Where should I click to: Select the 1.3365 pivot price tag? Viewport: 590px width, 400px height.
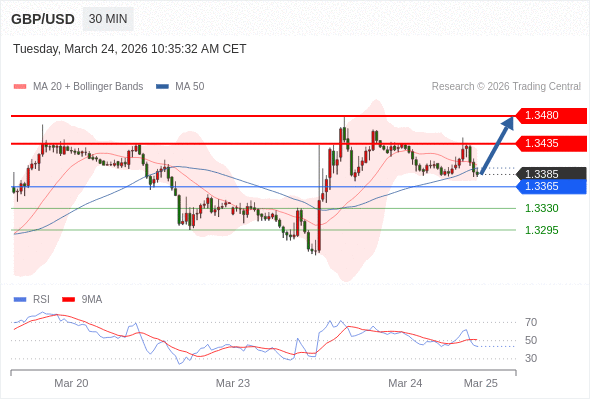tap(550, 187)
